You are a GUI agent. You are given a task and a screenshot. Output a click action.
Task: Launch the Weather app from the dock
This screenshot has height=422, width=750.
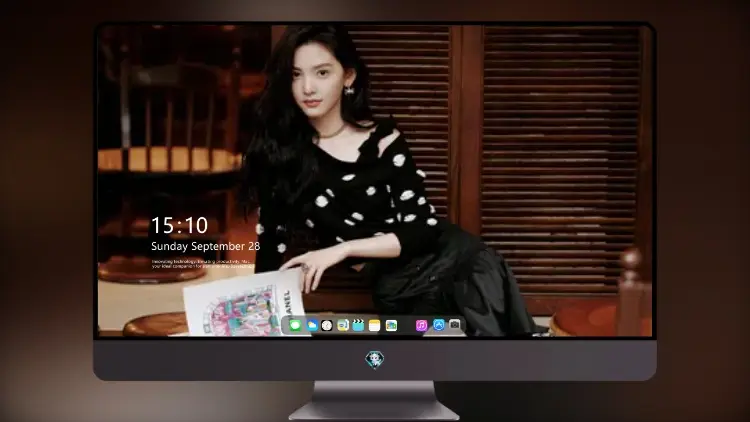tap(311, 325)
